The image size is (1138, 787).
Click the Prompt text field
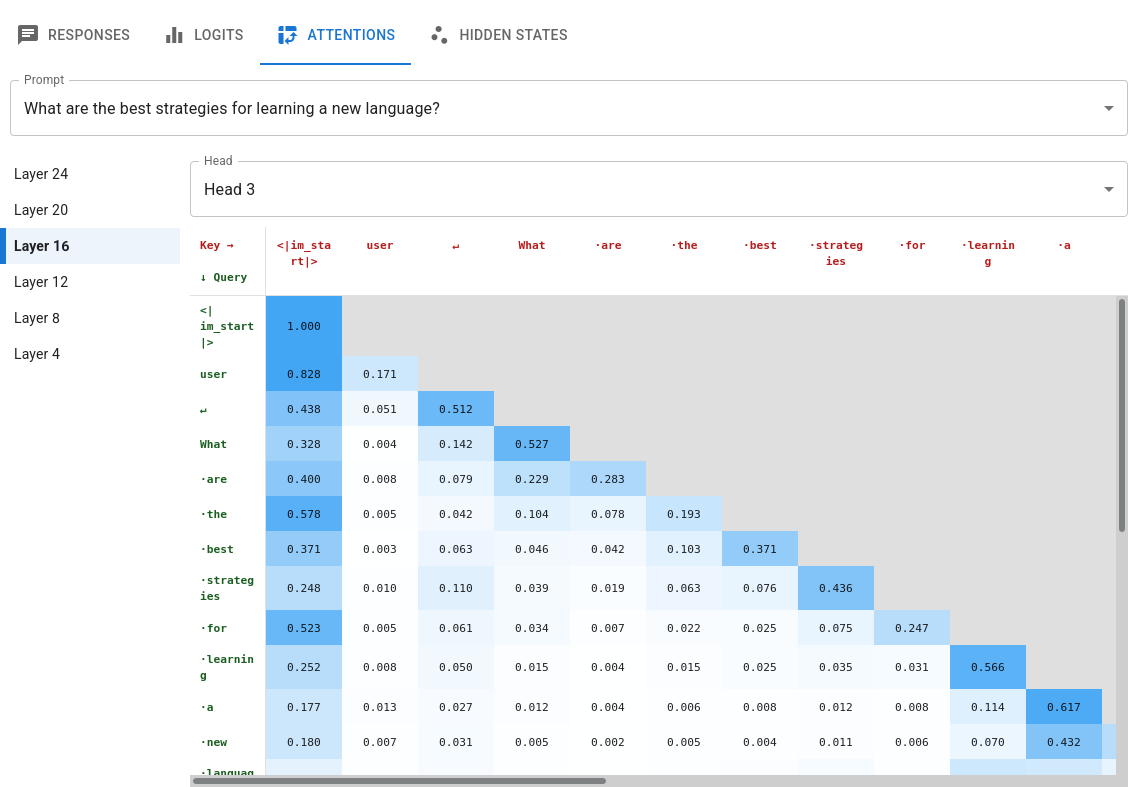(x=568, y=108)
